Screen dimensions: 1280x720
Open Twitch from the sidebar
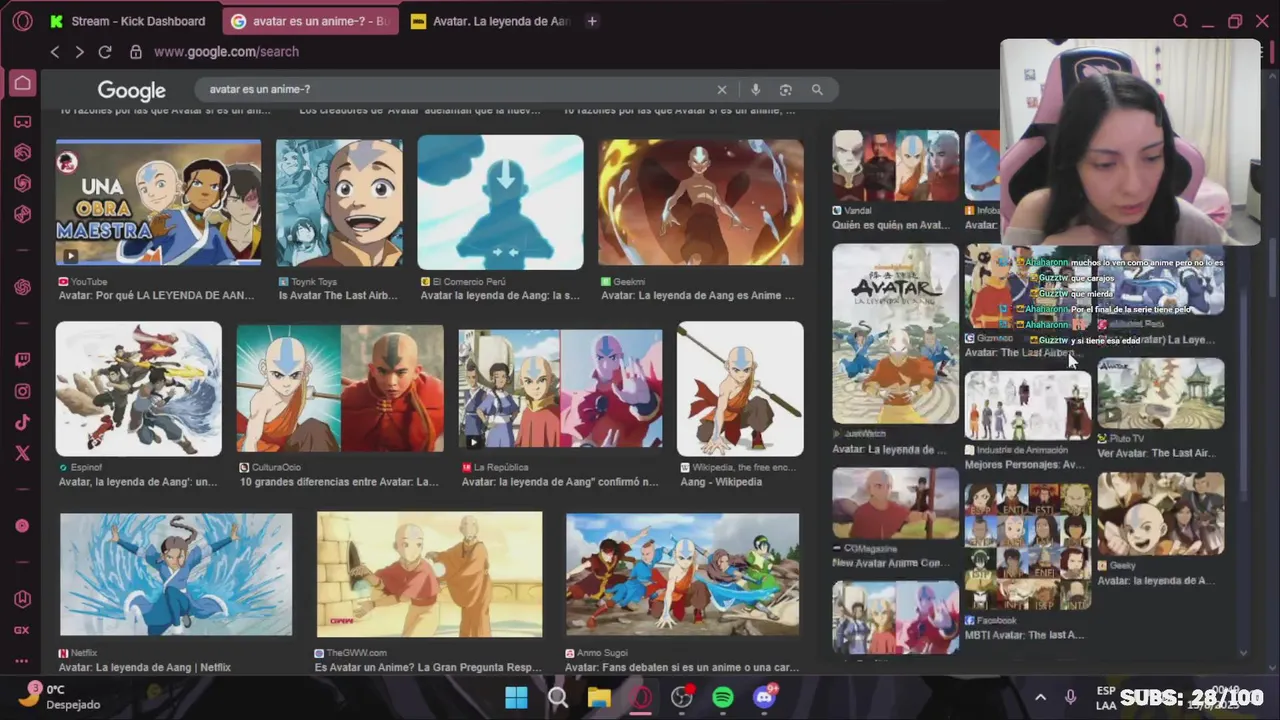(x=22, y=360)
